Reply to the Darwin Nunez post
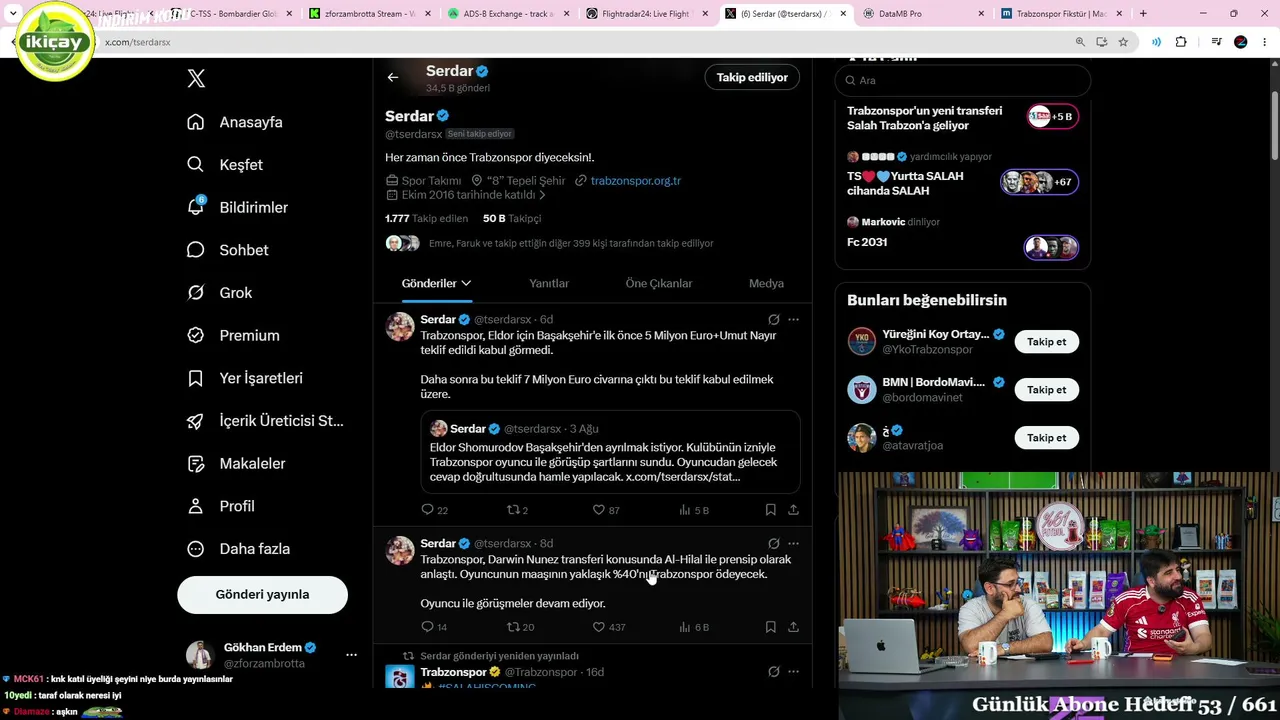This screenshot has height=720, width=1280. pyautogui.click(x=434, y=627)
